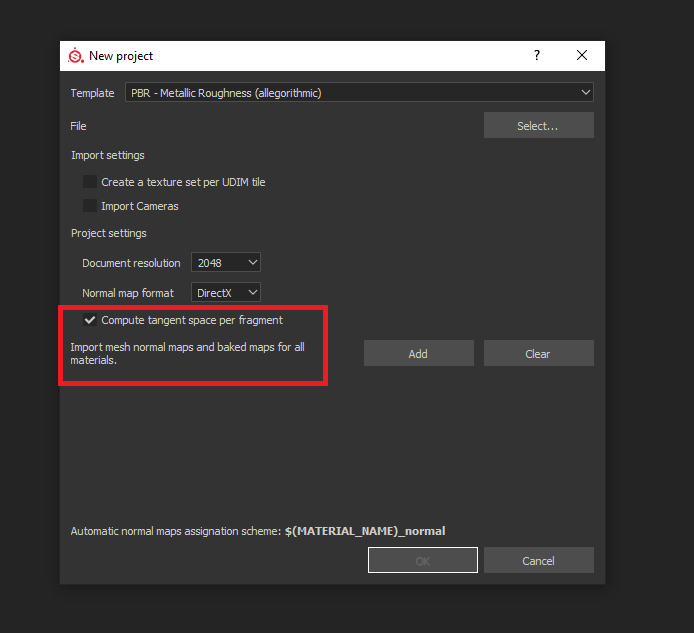The width and height of the screenshot is (694, 633).
Task: Click the help question mark button
Action: pos(537,55)
